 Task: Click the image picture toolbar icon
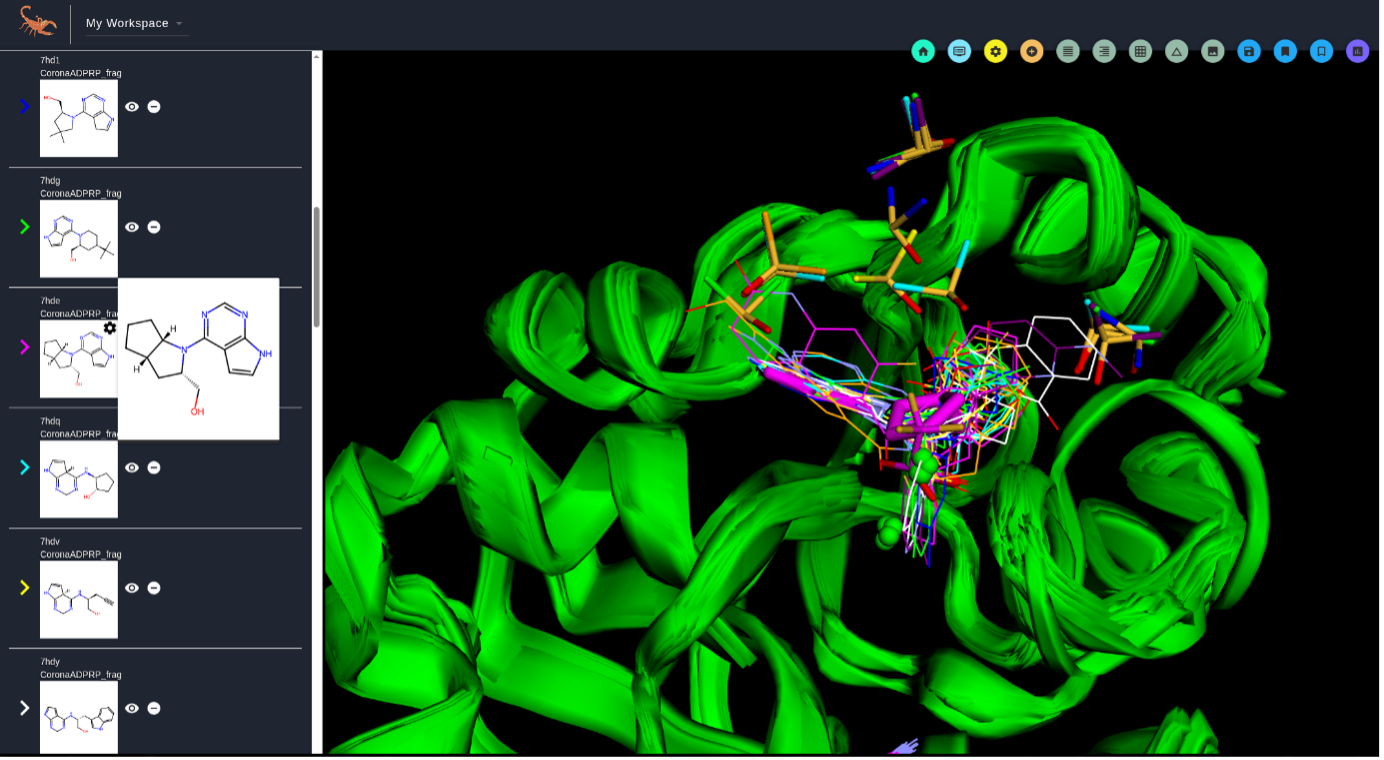1213,51
